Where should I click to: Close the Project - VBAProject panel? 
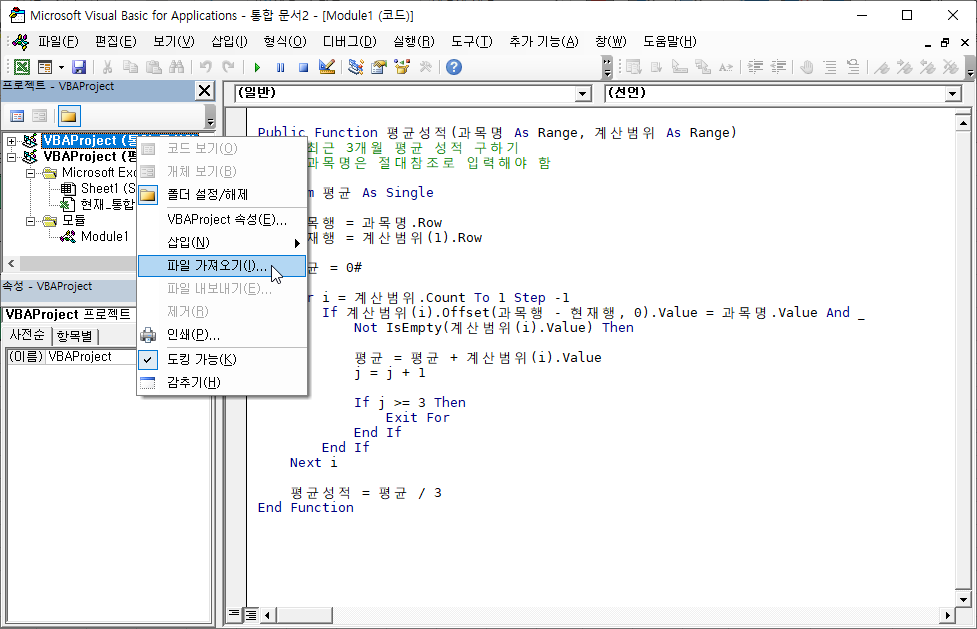(x=204, y=91)
